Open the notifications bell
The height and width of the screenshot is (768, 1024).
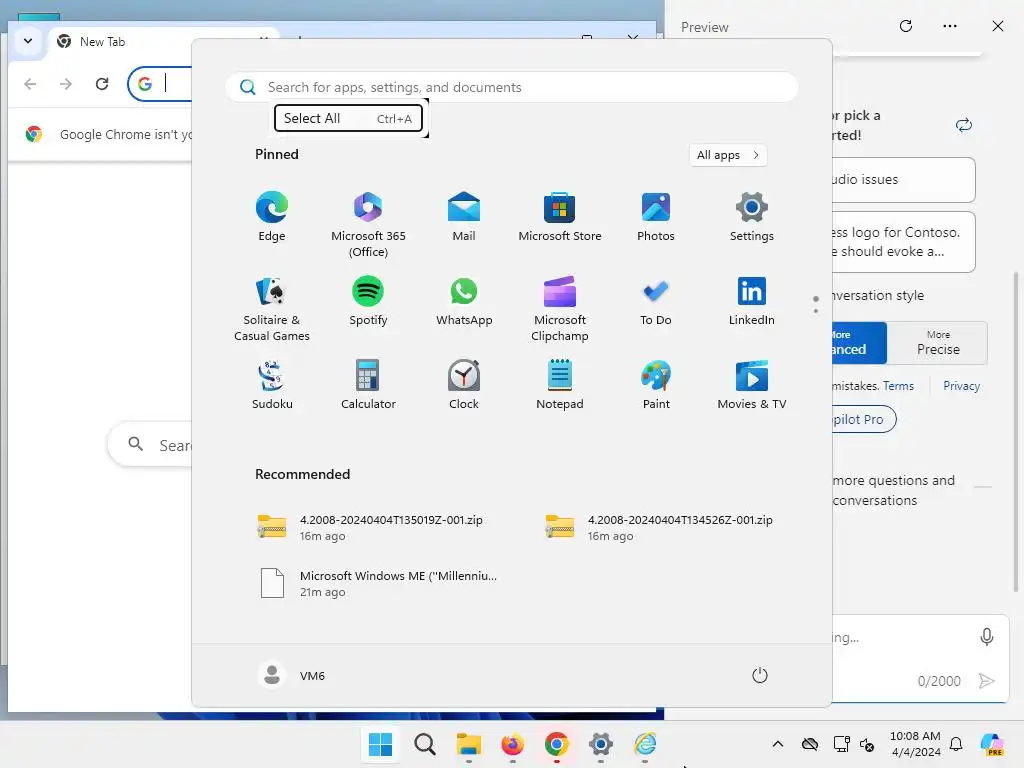click(x=956, y=744)
